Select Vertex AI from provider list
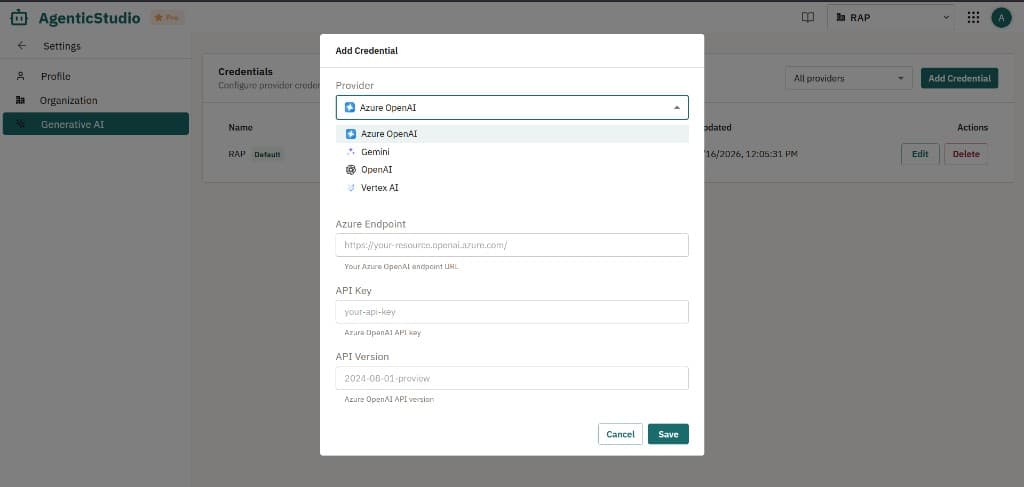The image size is (1024, 487). tap(512, 187)
